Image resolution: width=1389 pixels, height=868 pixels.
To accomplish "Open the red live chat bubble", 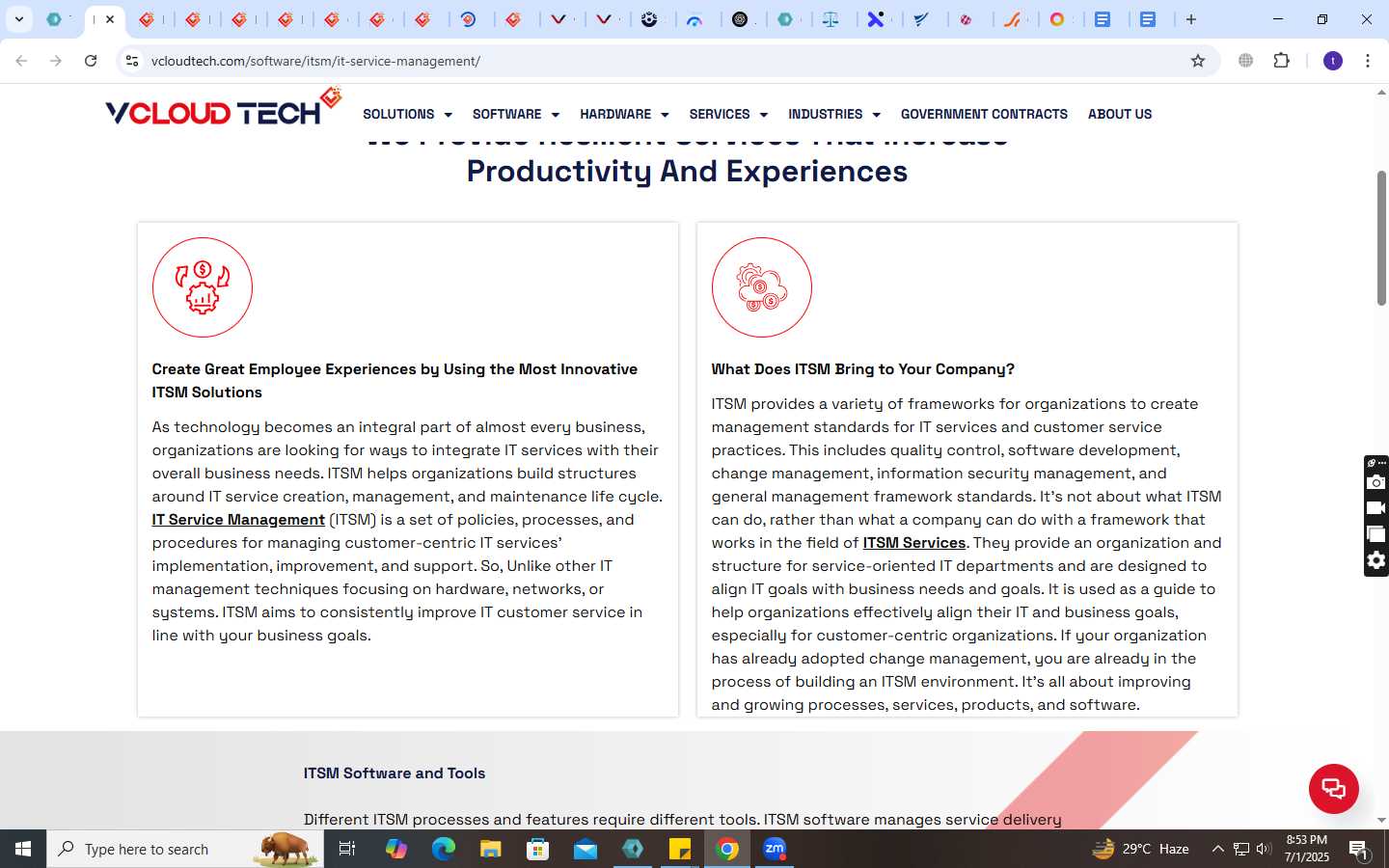I will click(x=1333, y=788).
